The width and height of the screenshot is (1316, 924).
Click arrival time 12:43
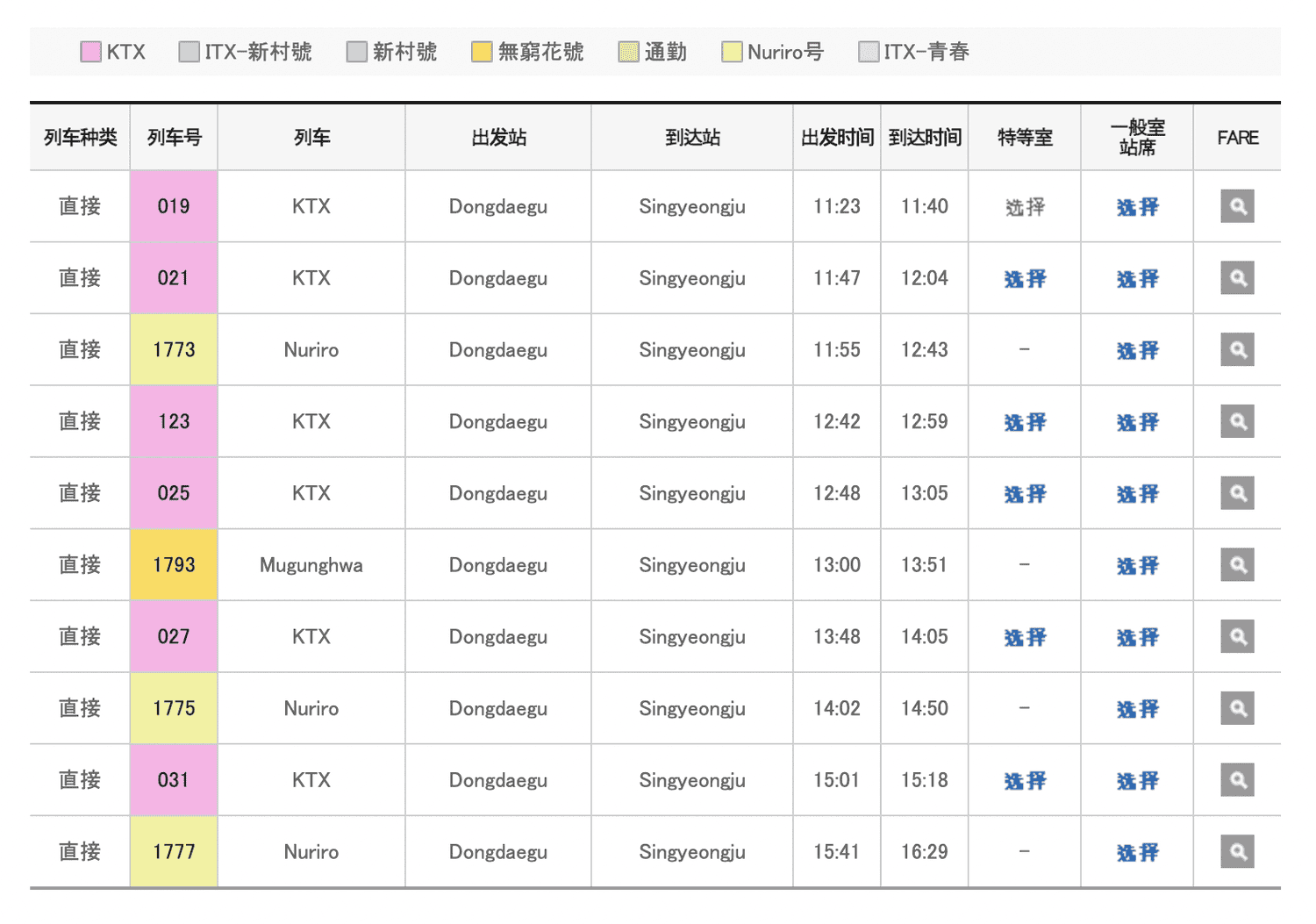tap(925, 350)
